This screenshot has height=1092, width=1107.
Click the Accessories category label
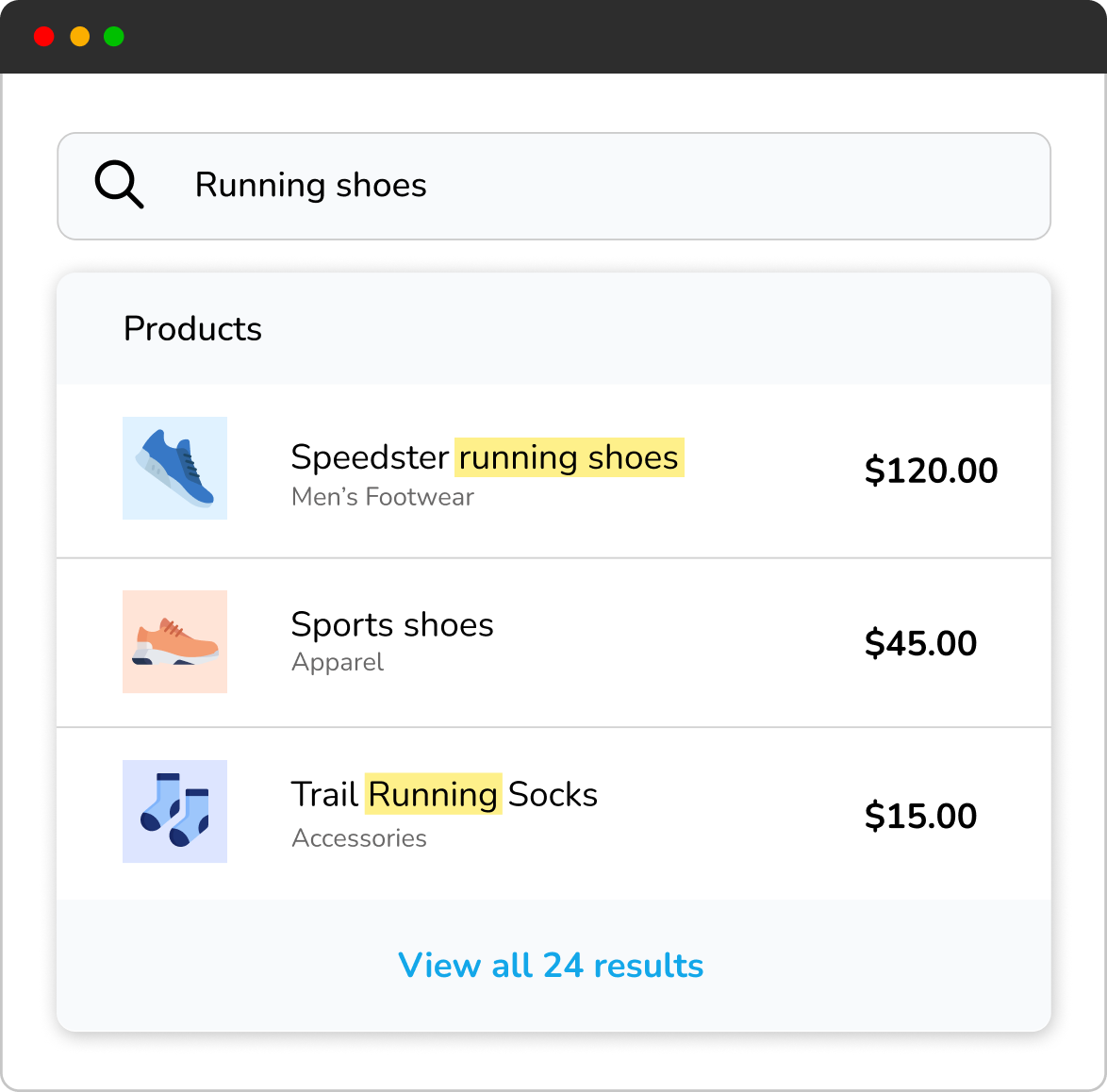(359, 838)
